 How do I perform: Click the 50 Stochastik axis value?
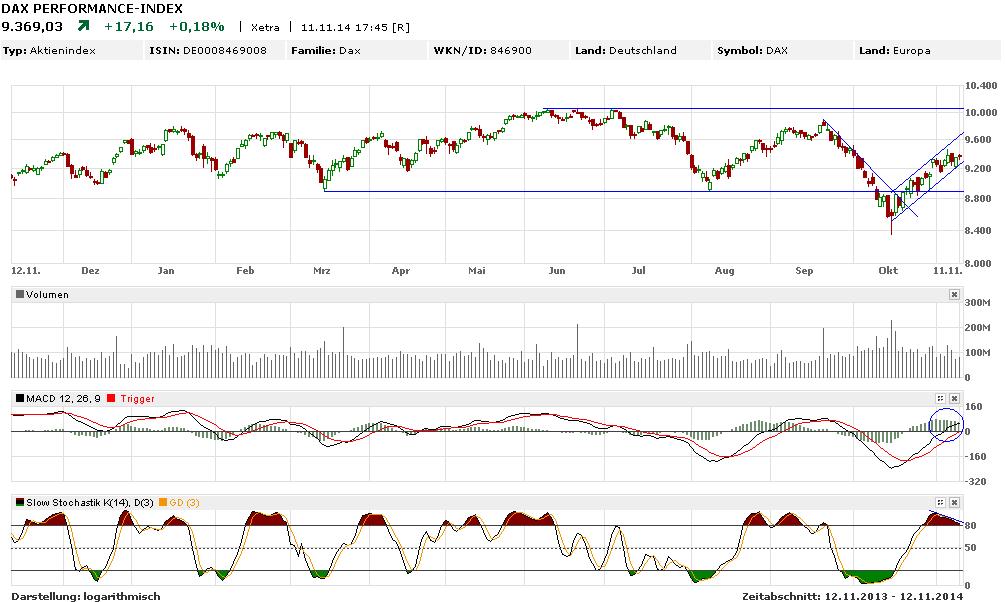point(970,548)
